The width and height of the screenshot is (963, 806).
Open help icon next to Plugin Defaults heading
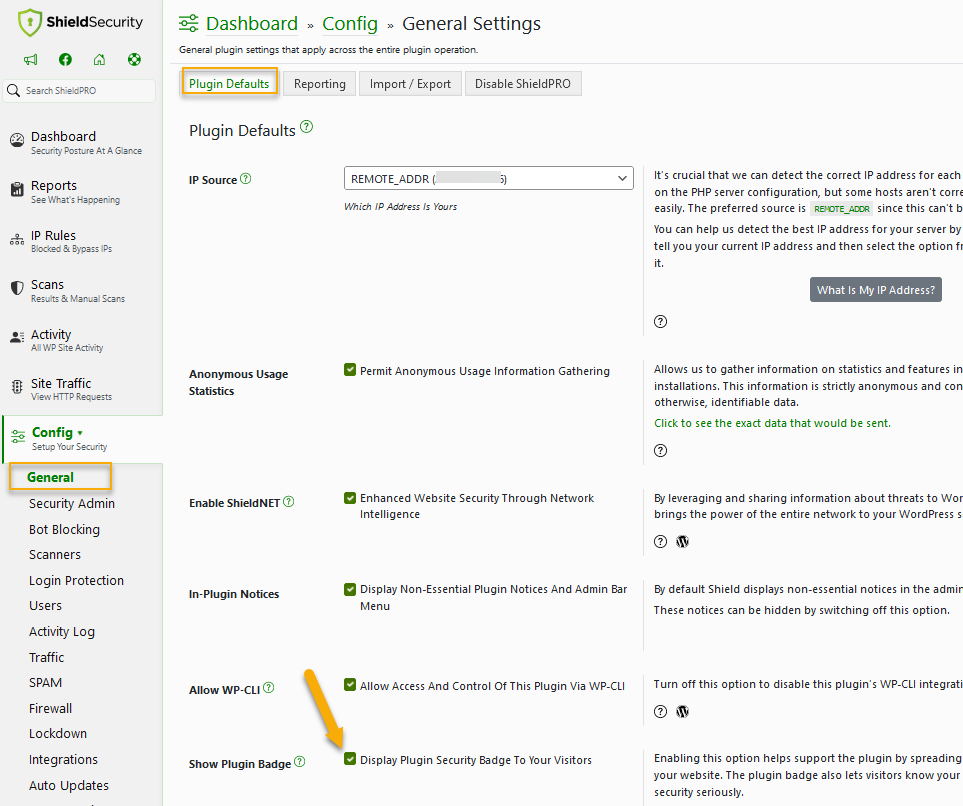point(306,127)
